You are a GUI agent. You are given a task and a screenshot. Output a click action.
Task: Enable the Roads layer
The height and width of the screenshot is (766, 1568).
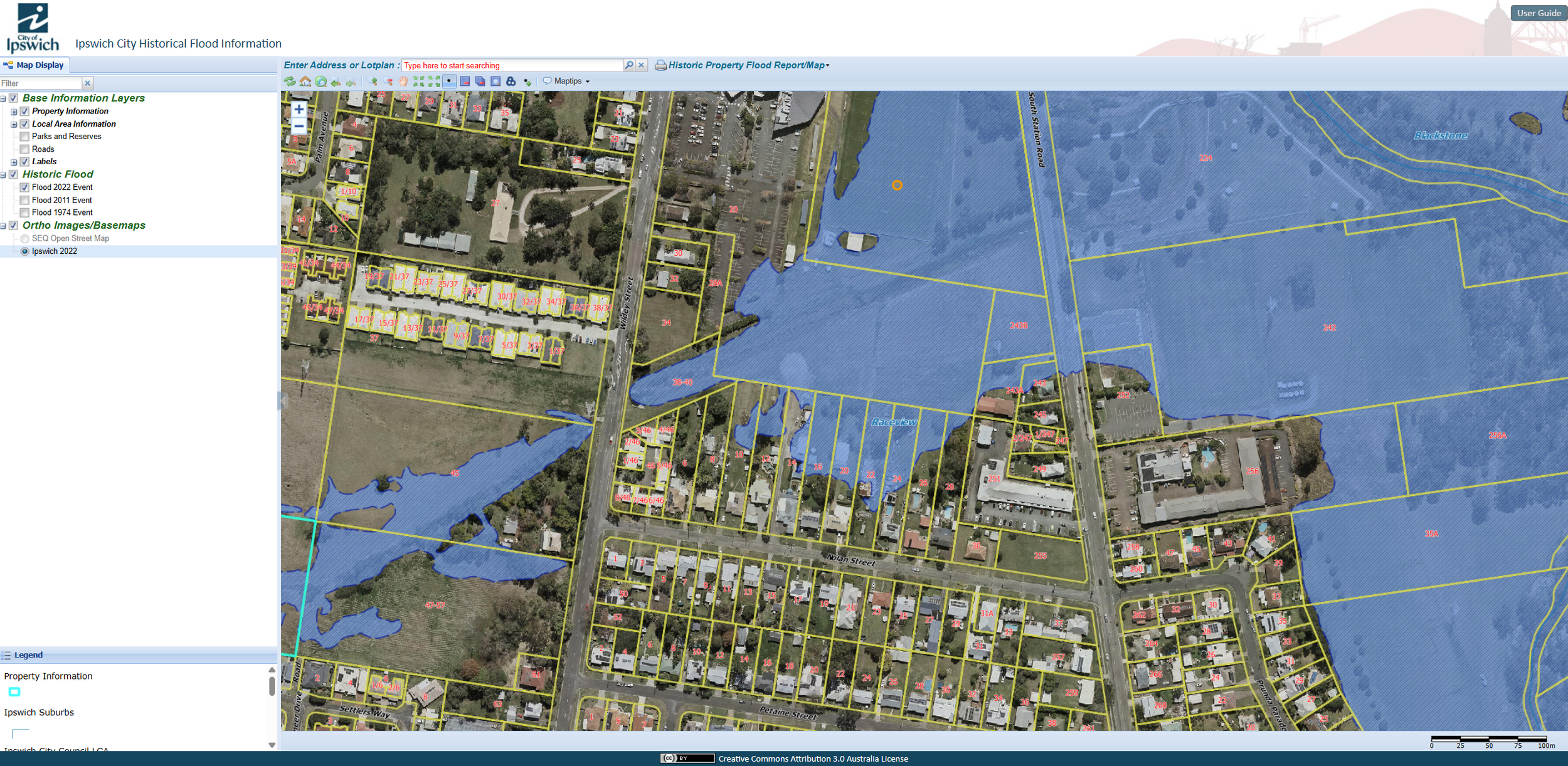click(24, 149)
